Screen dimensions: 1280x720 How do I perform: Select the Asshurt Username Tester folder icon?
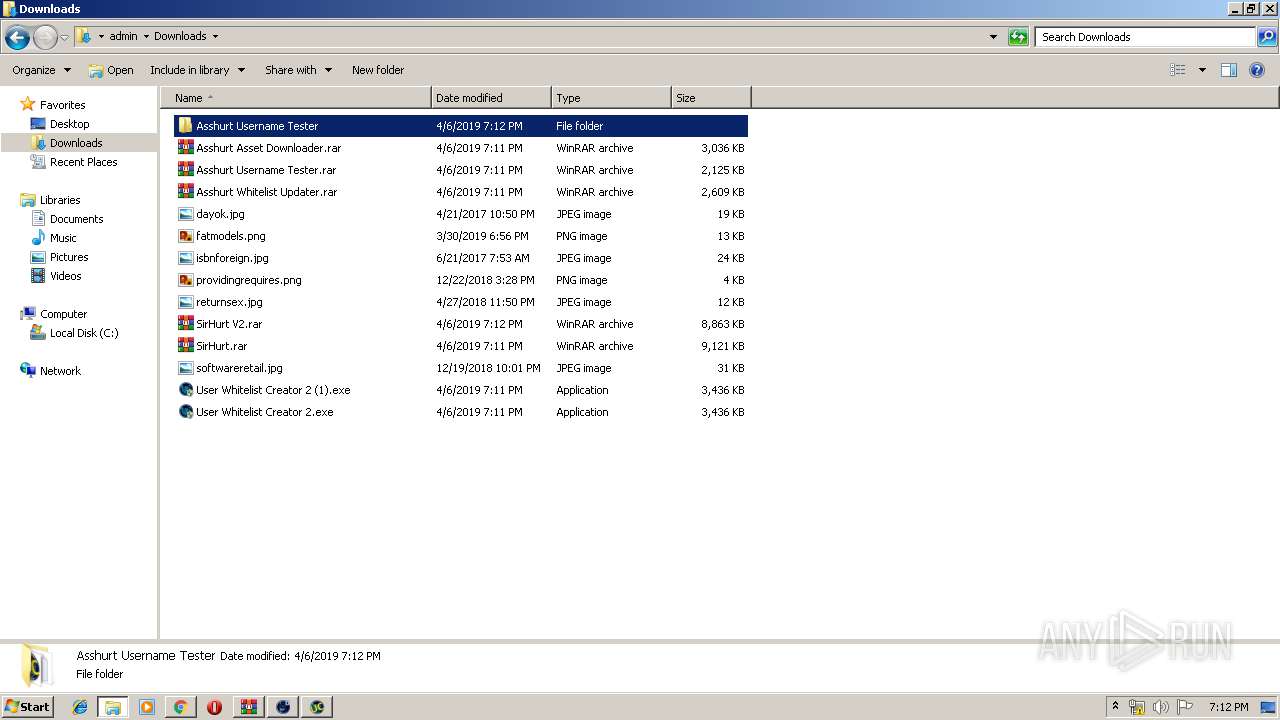[185, 126]
